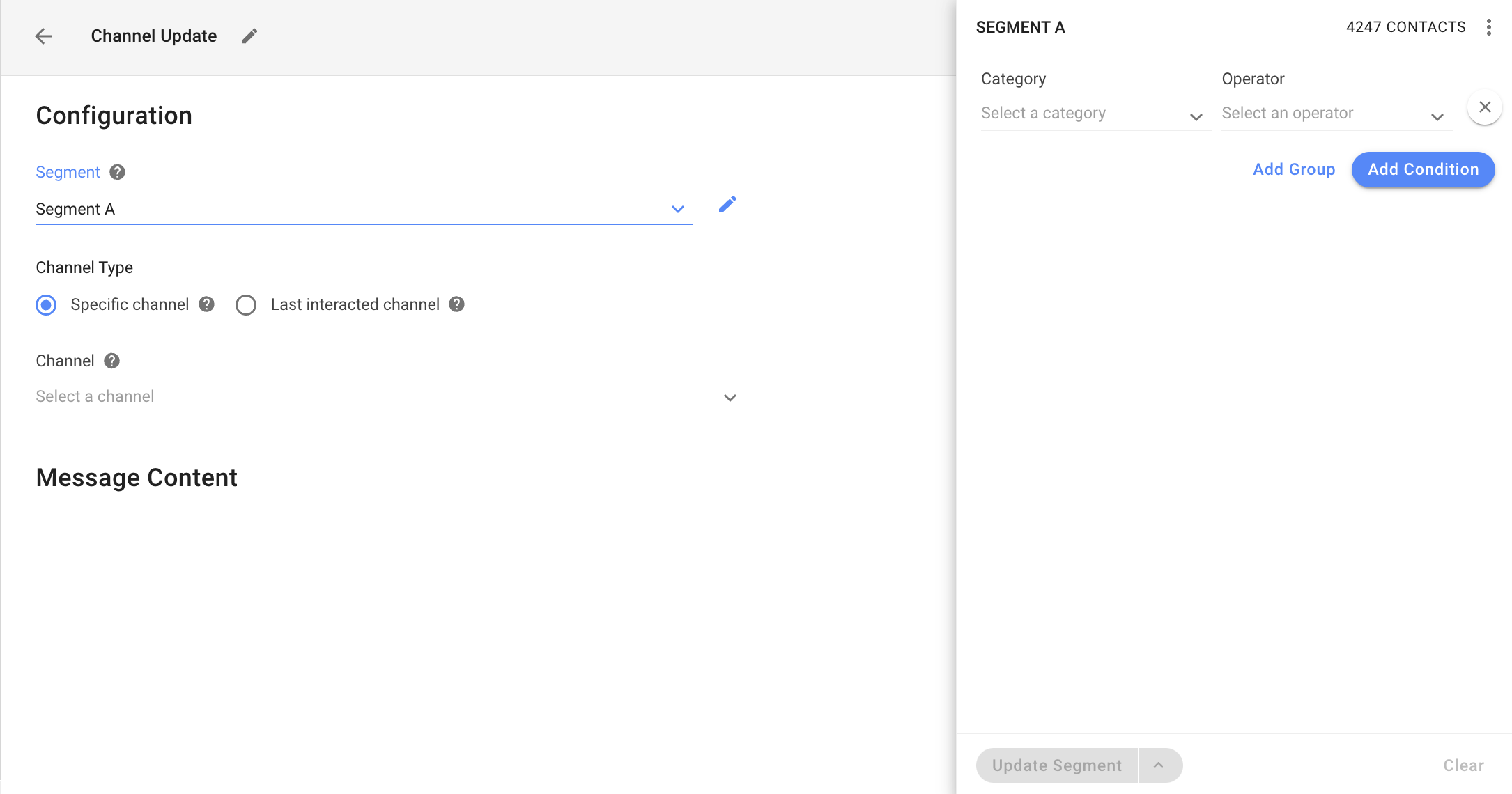Expand the Select a channel dropdown
This screenshot has height=794, width=1512.
click(731, 397)
